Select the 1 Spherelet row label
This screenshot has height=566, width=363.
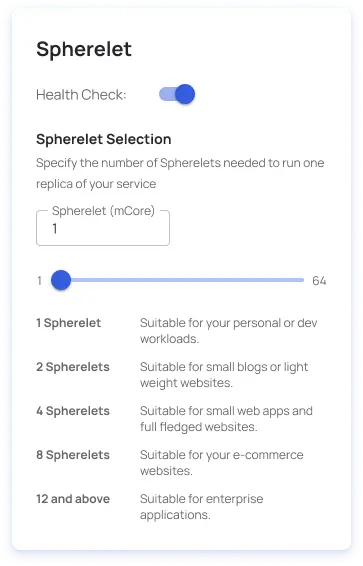click(x=69, y=323)
